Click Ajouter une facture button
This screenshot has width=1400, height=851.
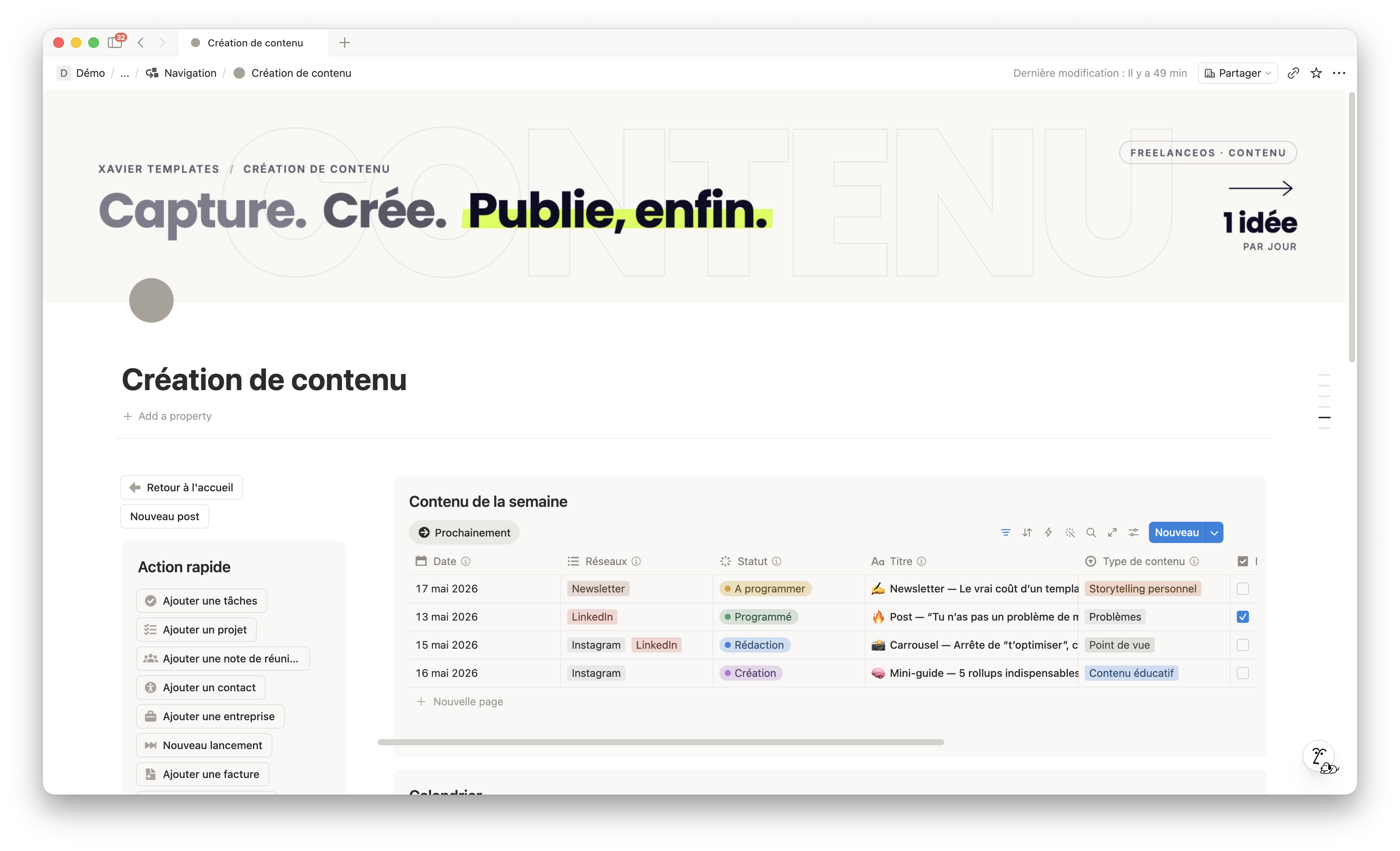[203, 774]
